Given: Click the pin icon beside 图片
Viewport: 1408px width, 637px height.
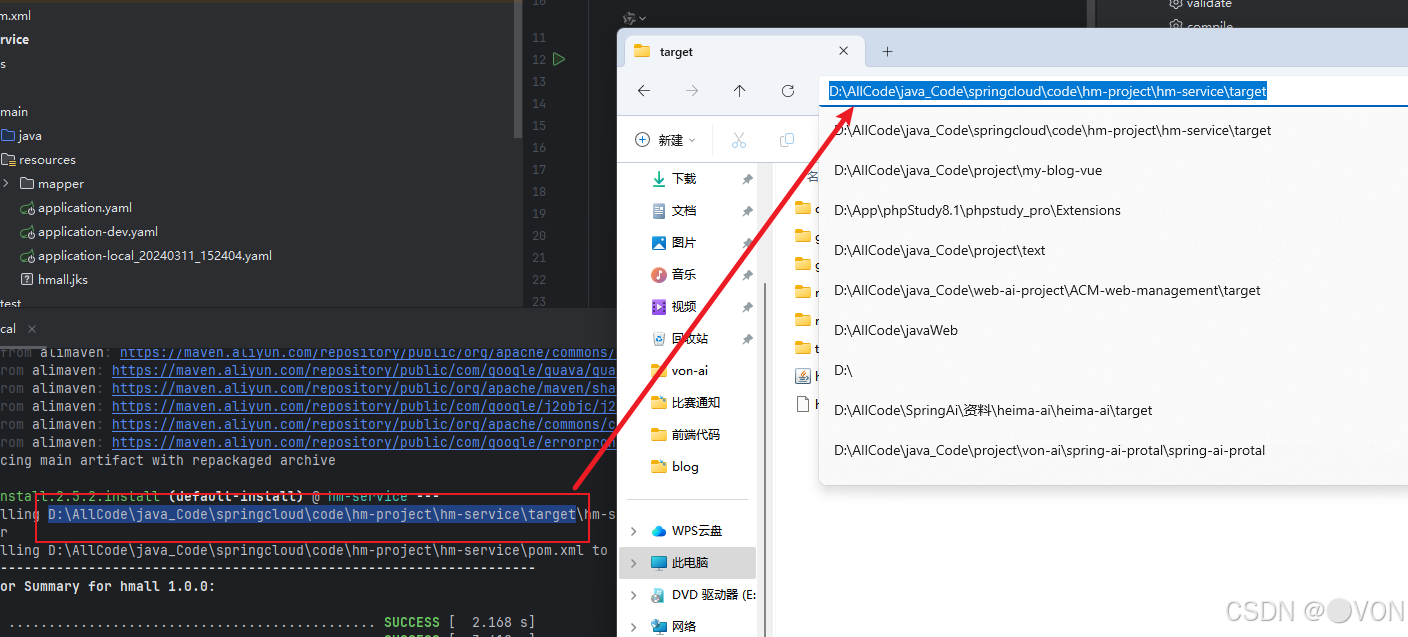Looking at the screenshot, I should (x=747, y=243).
